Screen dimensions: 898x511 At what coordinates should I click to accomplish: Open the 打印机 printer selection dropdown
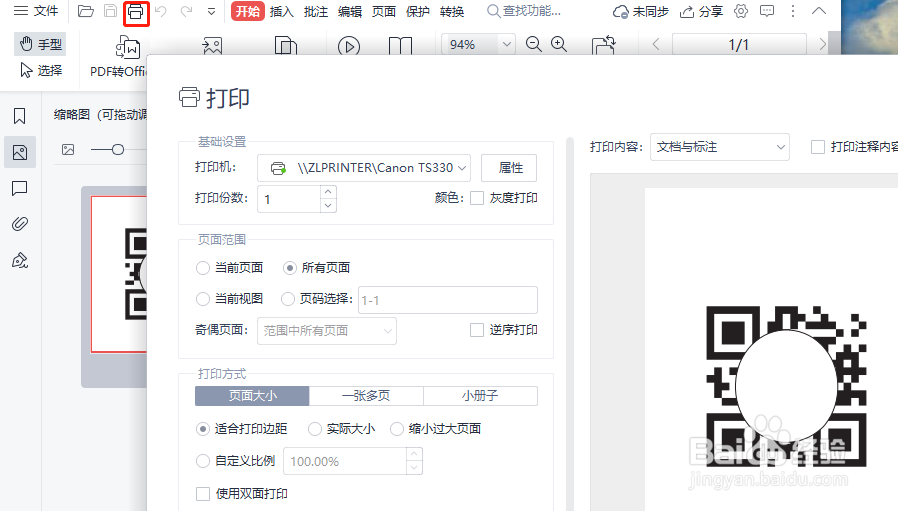point(364,168)
